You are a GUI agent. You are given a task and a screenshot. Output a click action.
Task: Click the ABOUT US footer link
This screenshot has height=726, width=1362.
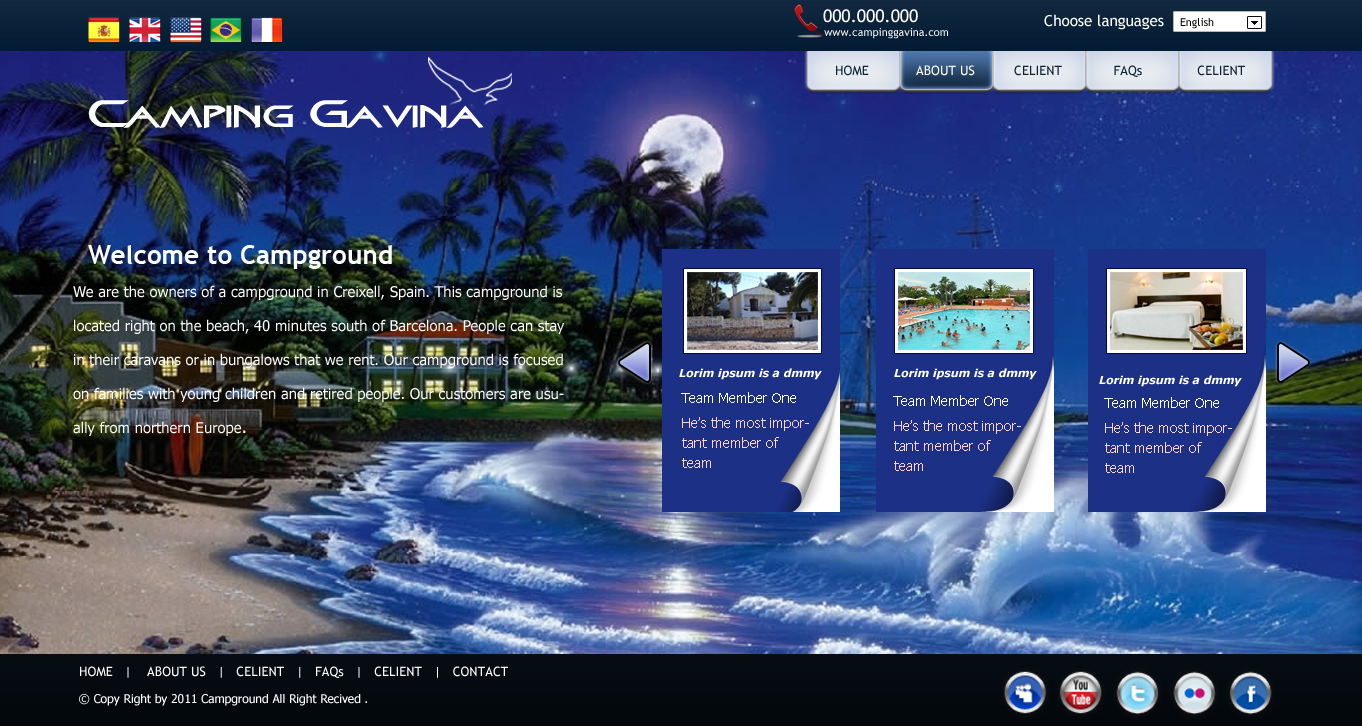coord(176,672)
